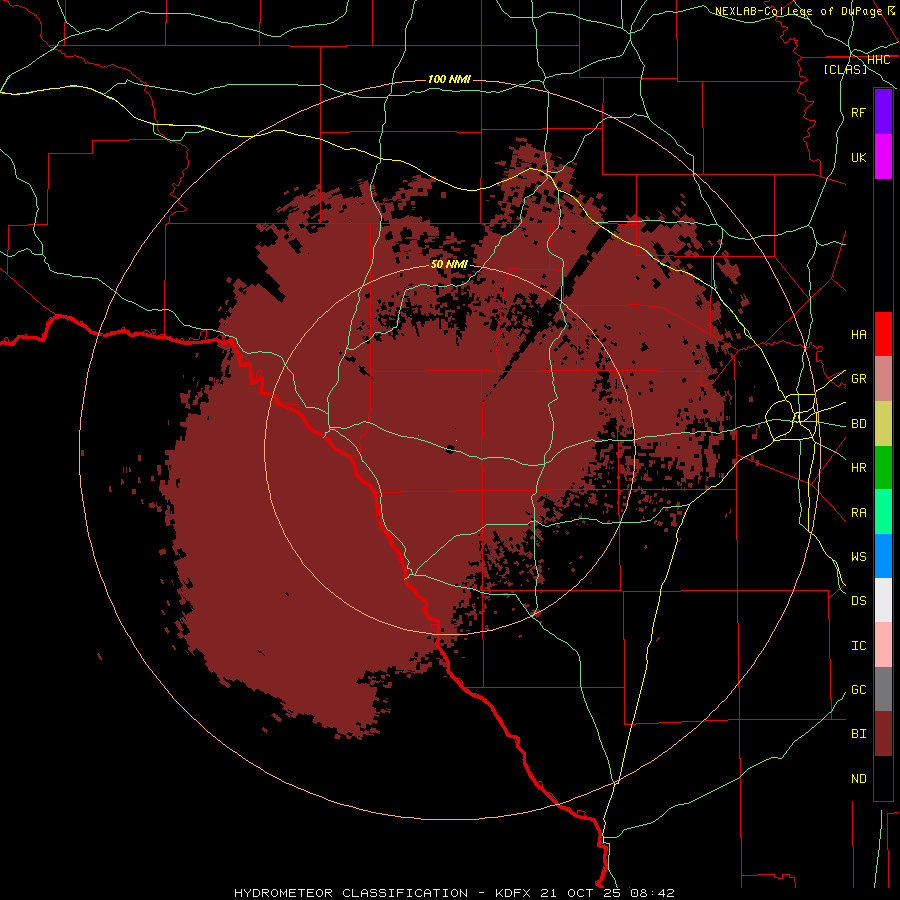
Task: Click the RA legend label
Action: pos(858,513)
